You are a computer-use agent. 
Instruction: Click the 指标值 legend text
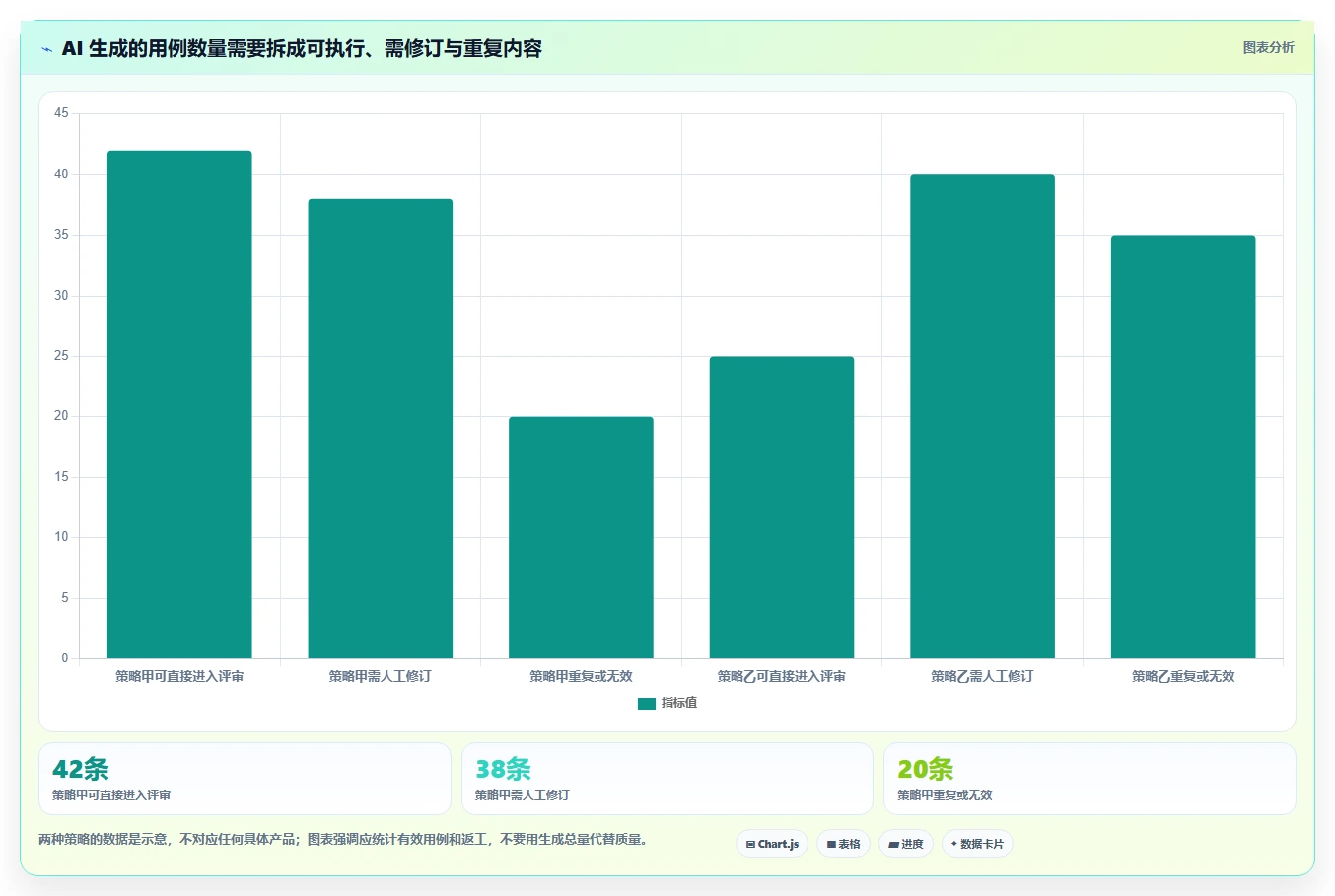tap(679, 703)
